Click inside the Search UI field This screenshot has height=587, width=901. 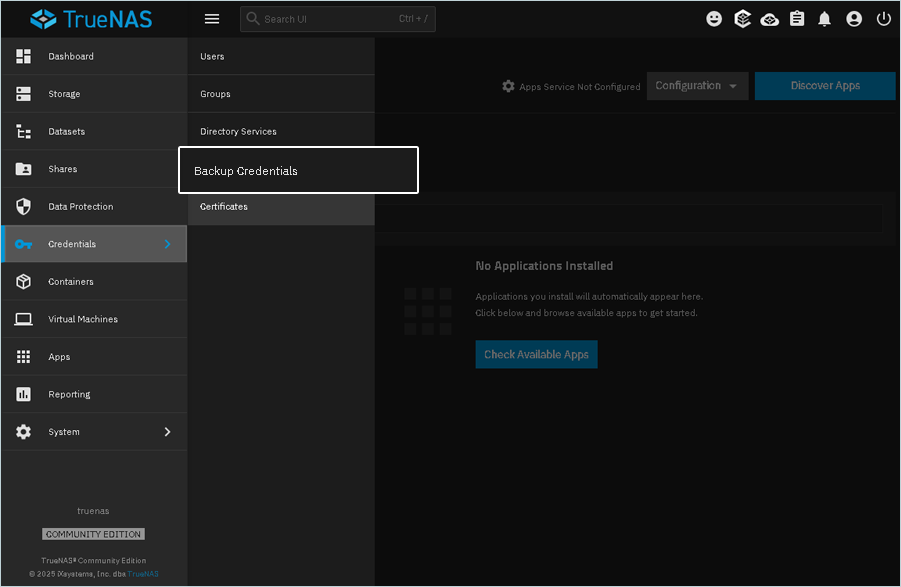click(x=330, y=19)
